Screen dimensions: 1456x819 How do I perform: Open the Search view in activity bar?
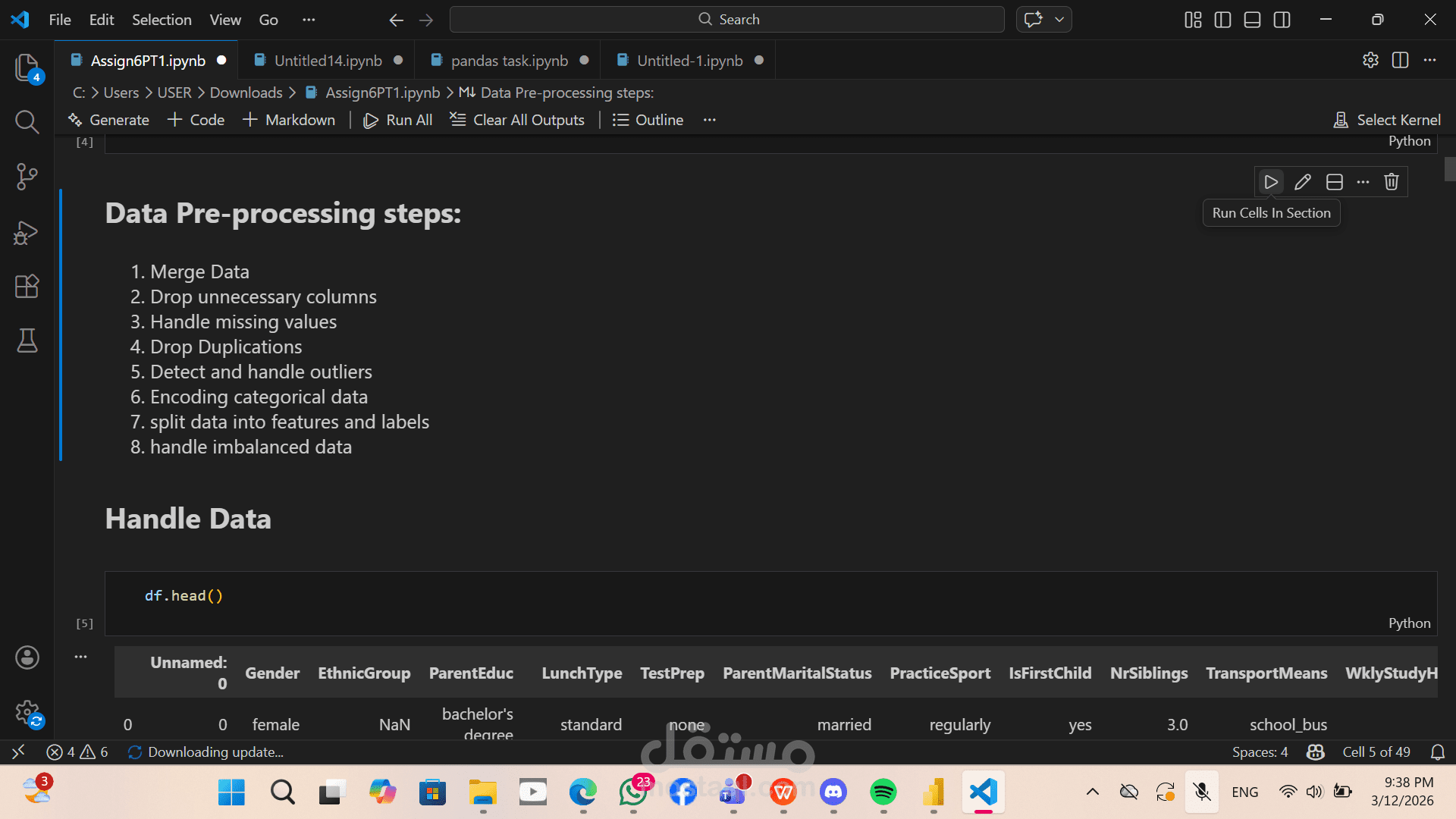pos(27,121)
